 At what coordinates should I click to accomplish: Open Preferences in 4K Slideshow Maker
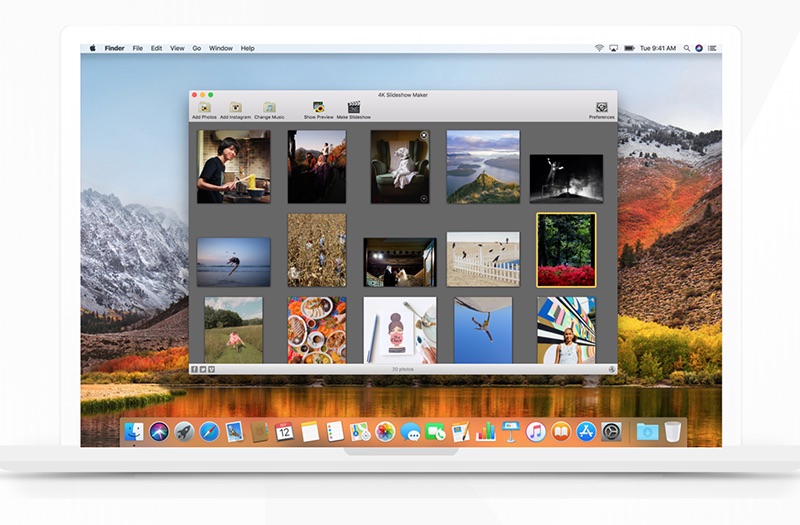click(x=601, y=108)
